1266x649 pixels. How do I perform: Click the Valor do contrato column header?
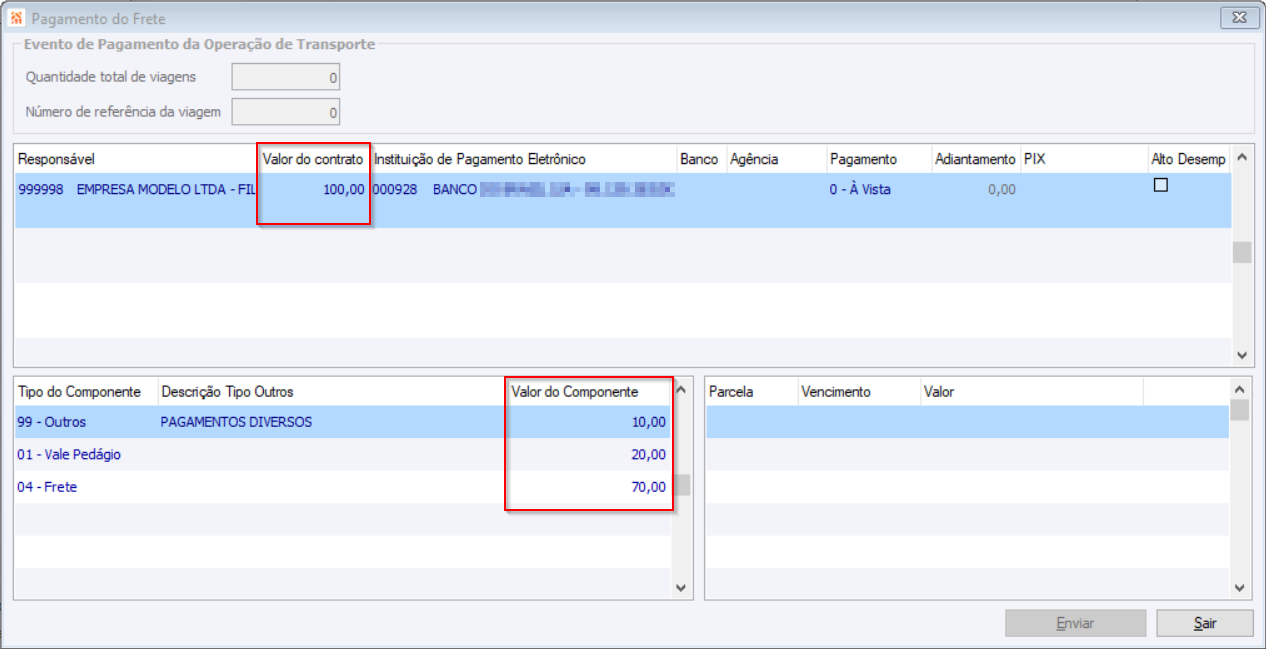313,160
